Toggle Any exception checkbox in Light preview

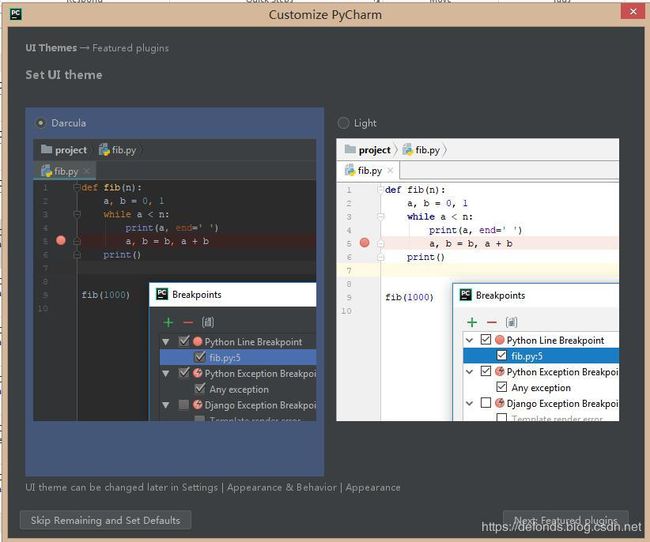[502, 387]
